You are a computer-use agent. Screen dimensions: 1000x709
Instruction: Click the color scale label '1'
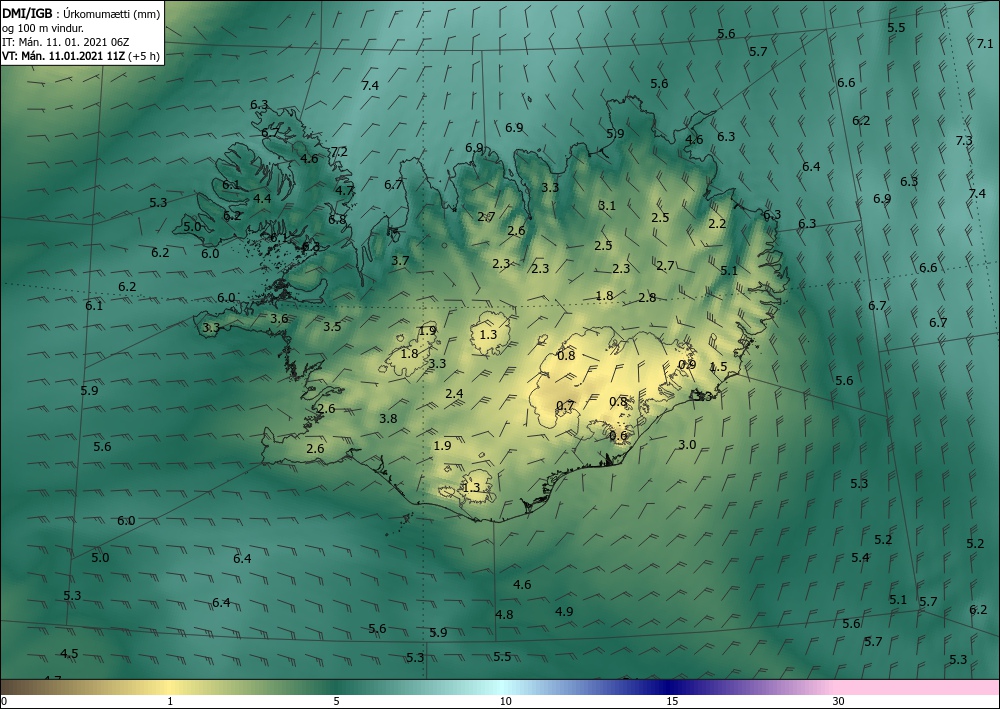point(170,701)
